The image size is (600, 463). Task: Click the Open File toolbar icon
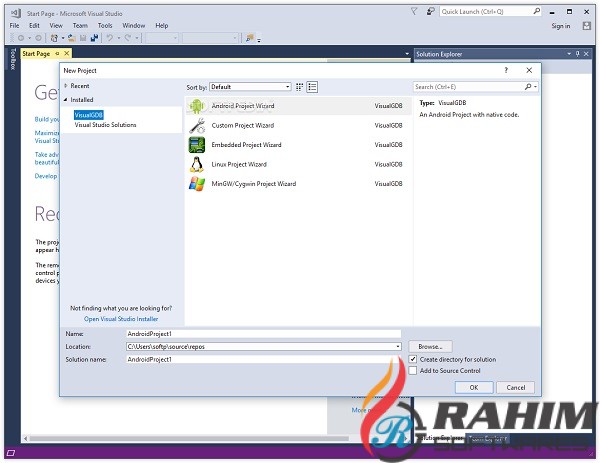click(72, 38)
